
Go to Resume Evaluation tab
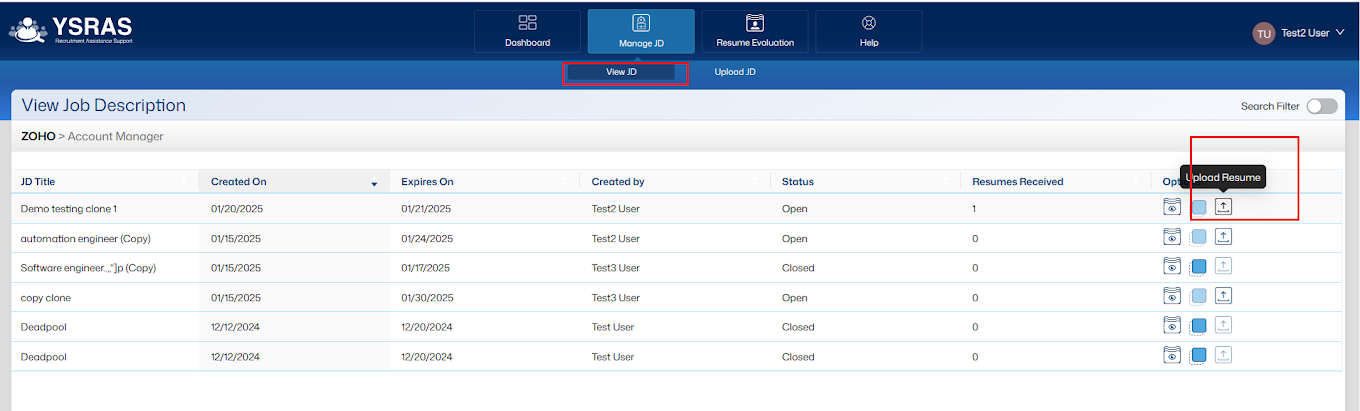[755, 31]
